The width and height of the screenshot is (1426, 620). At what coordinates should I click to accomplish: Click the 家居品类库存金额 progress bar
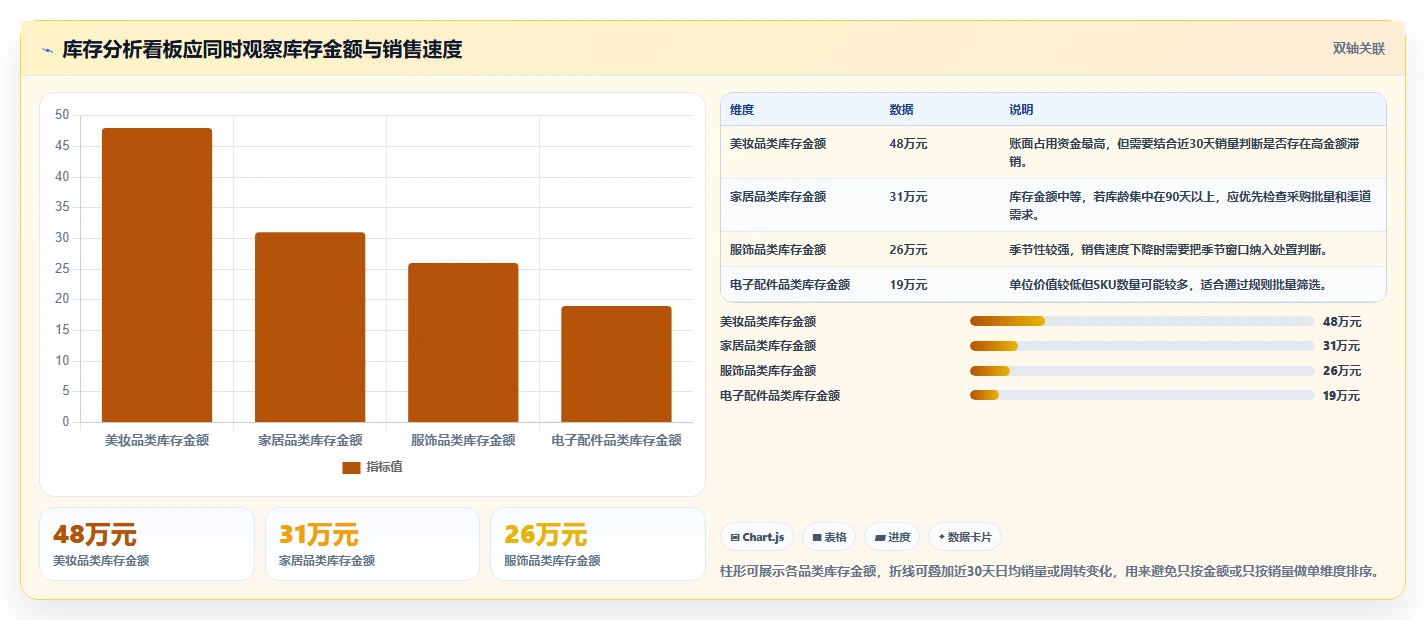pos(1142,346)
